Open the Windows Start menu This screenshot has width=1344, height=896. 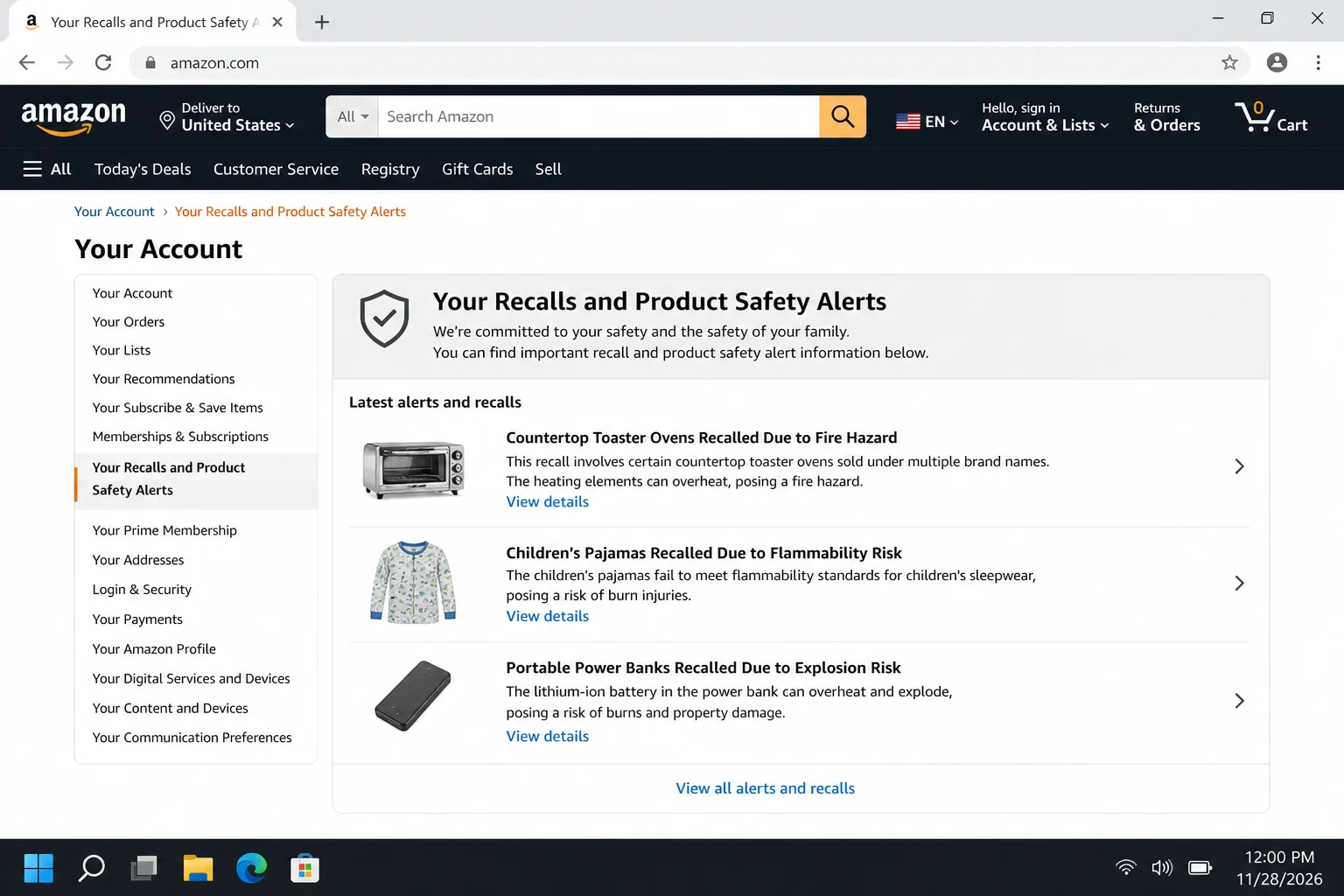tap(38, 868)
